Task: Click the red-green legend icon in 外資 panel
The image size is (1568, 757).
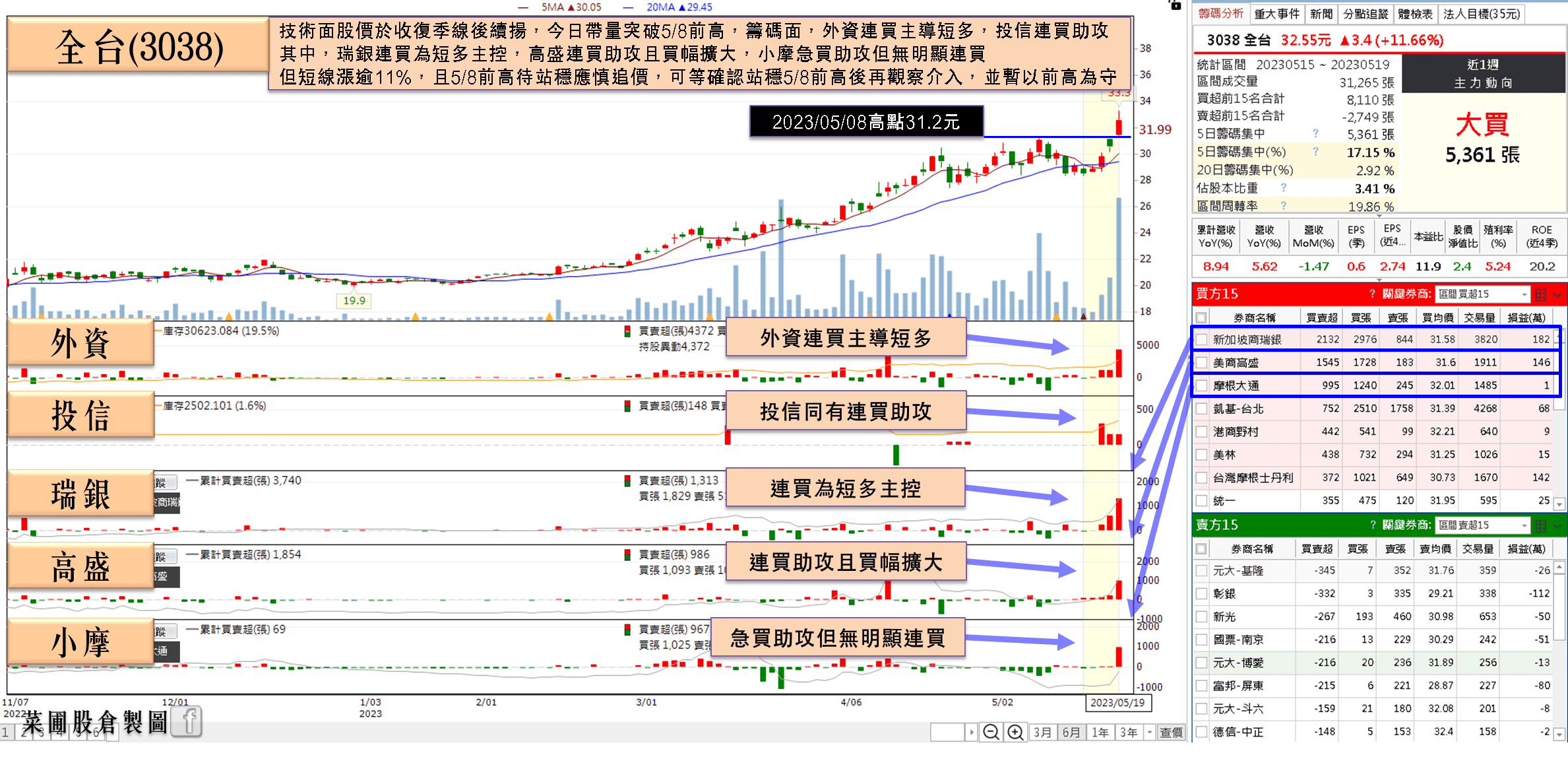Action: [x=627, y=331]
